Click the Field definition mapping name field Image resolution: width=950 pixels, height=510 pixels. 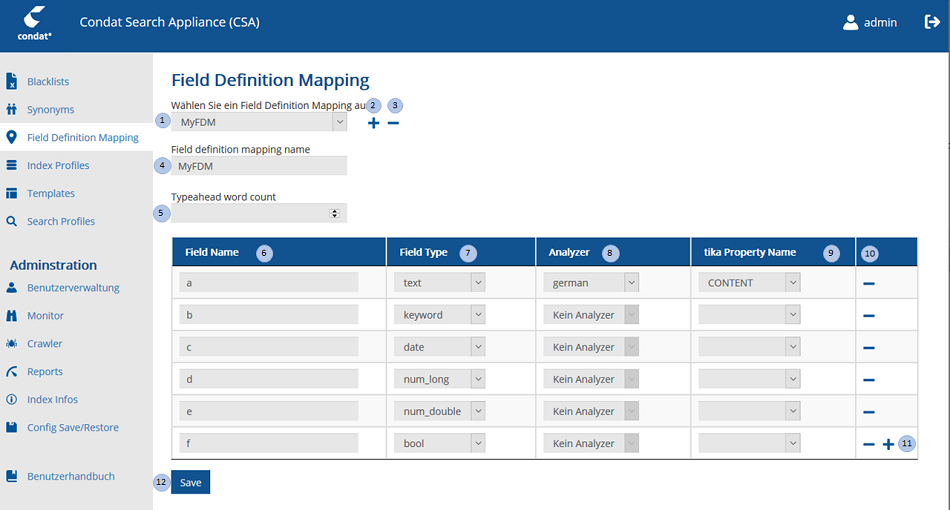259,166
